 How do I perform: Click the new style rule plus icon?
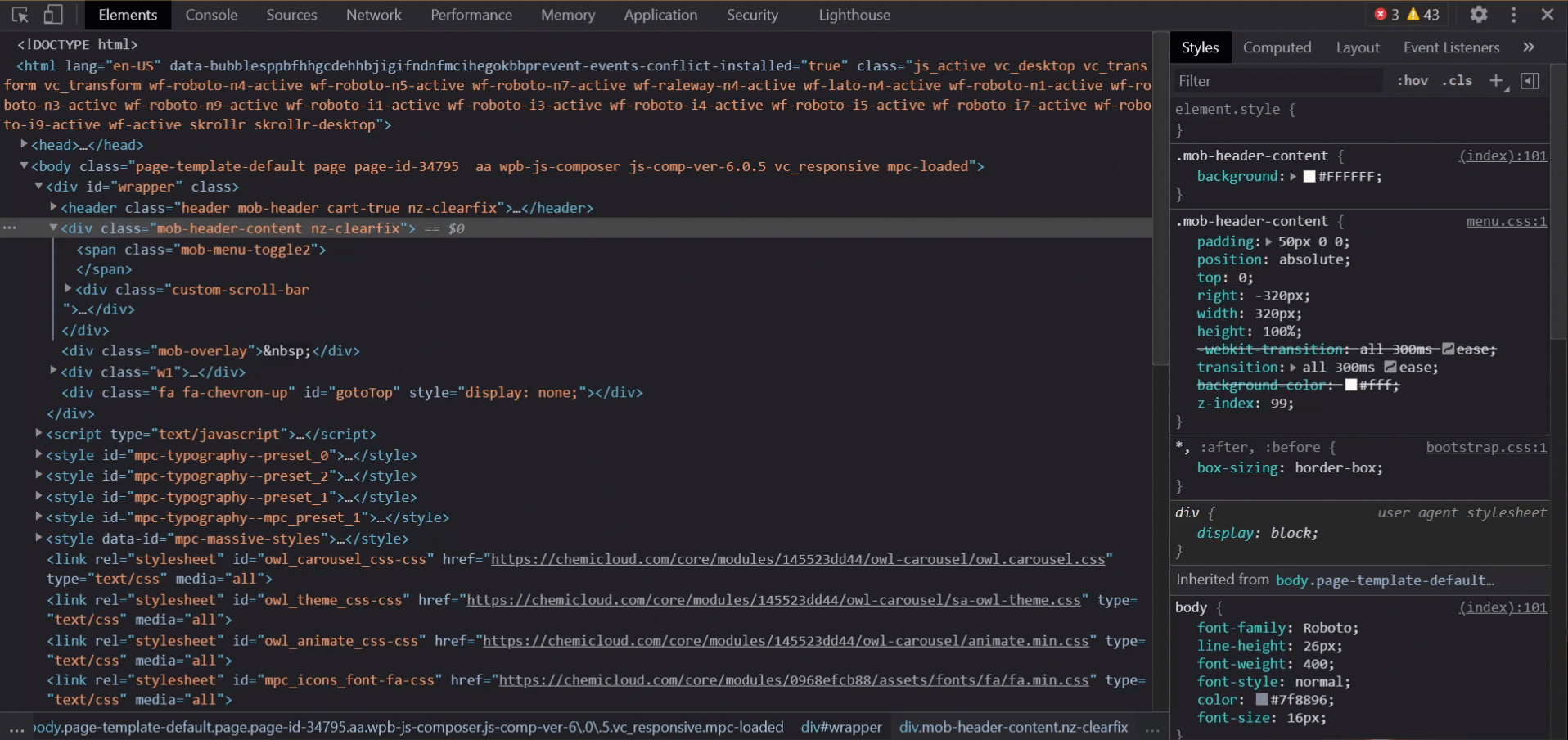coord(1497,80)
